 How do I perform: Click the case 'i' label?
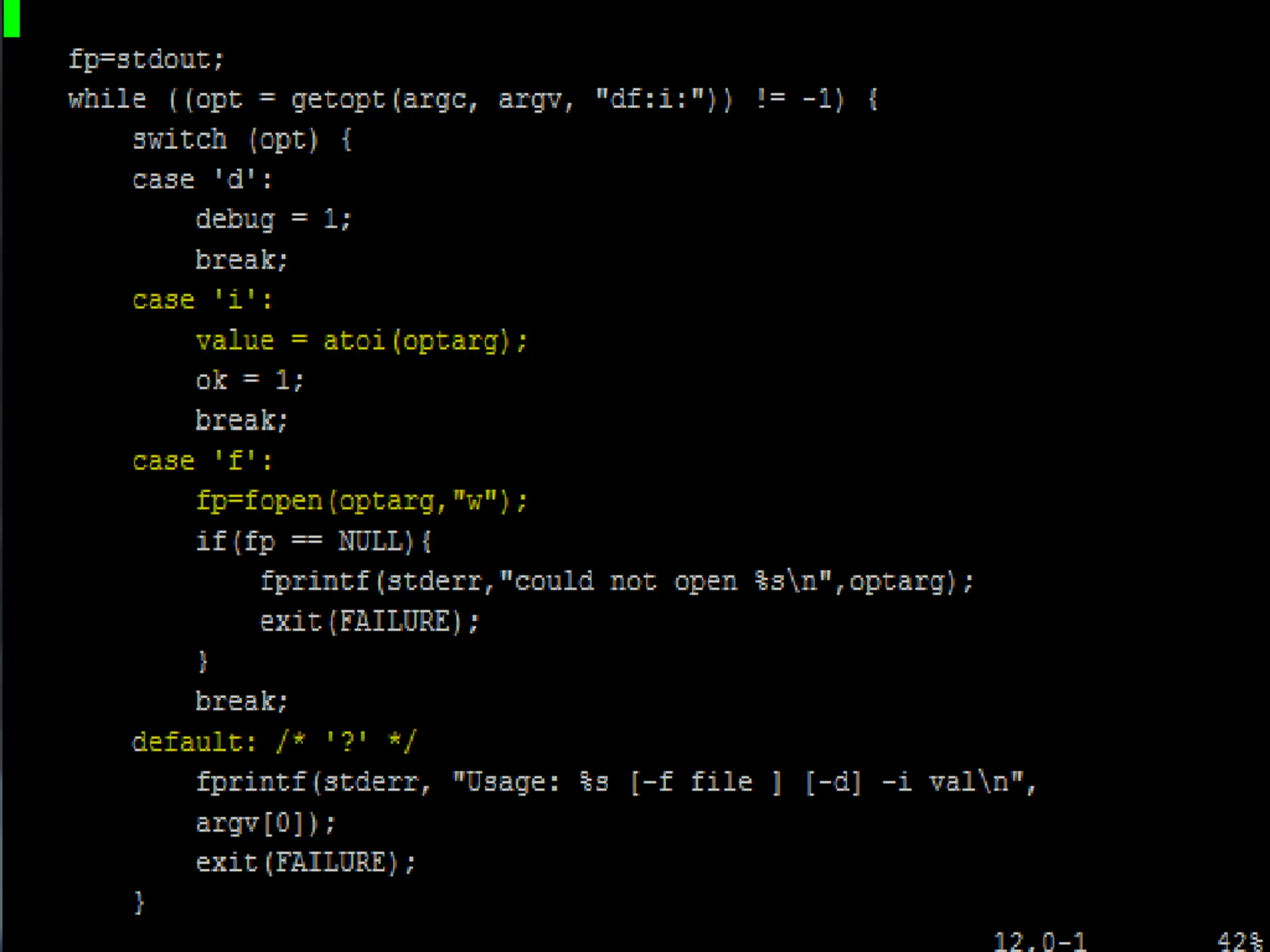coord(202,300)
